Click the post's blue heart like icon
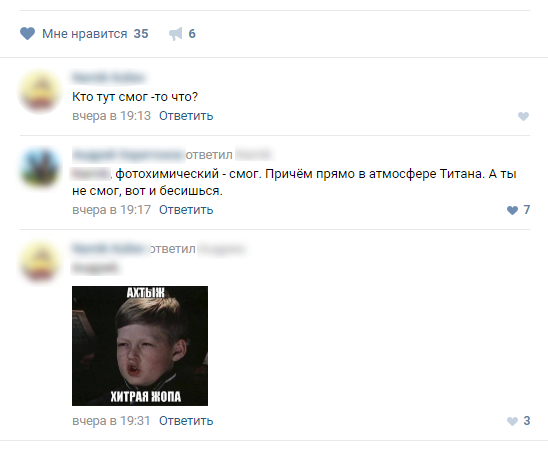The width and height of the screenshot is (548, 449). click(27, 34)
